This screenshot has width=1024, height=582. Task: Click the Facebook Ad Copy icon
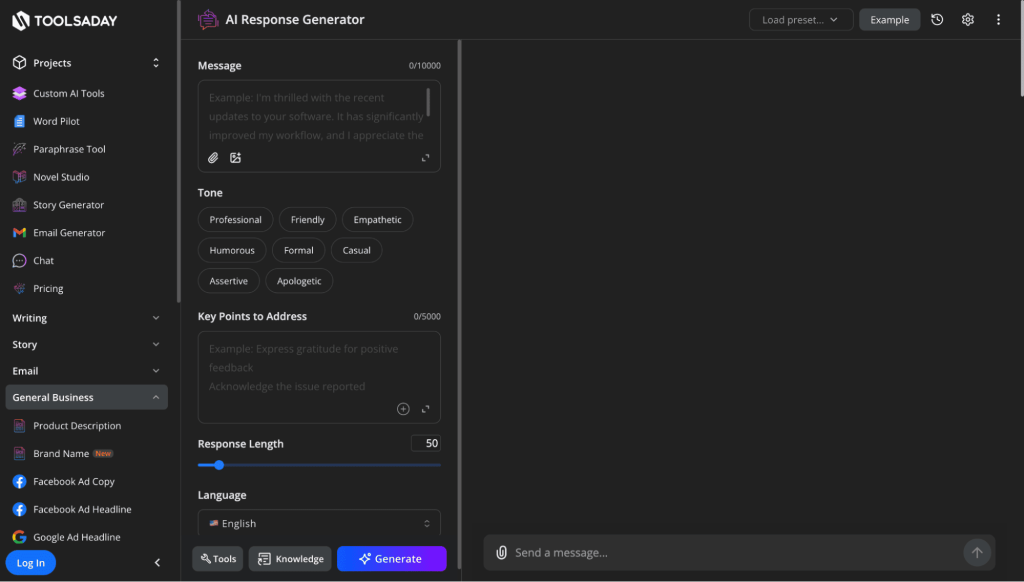click(x=20, y=481)
